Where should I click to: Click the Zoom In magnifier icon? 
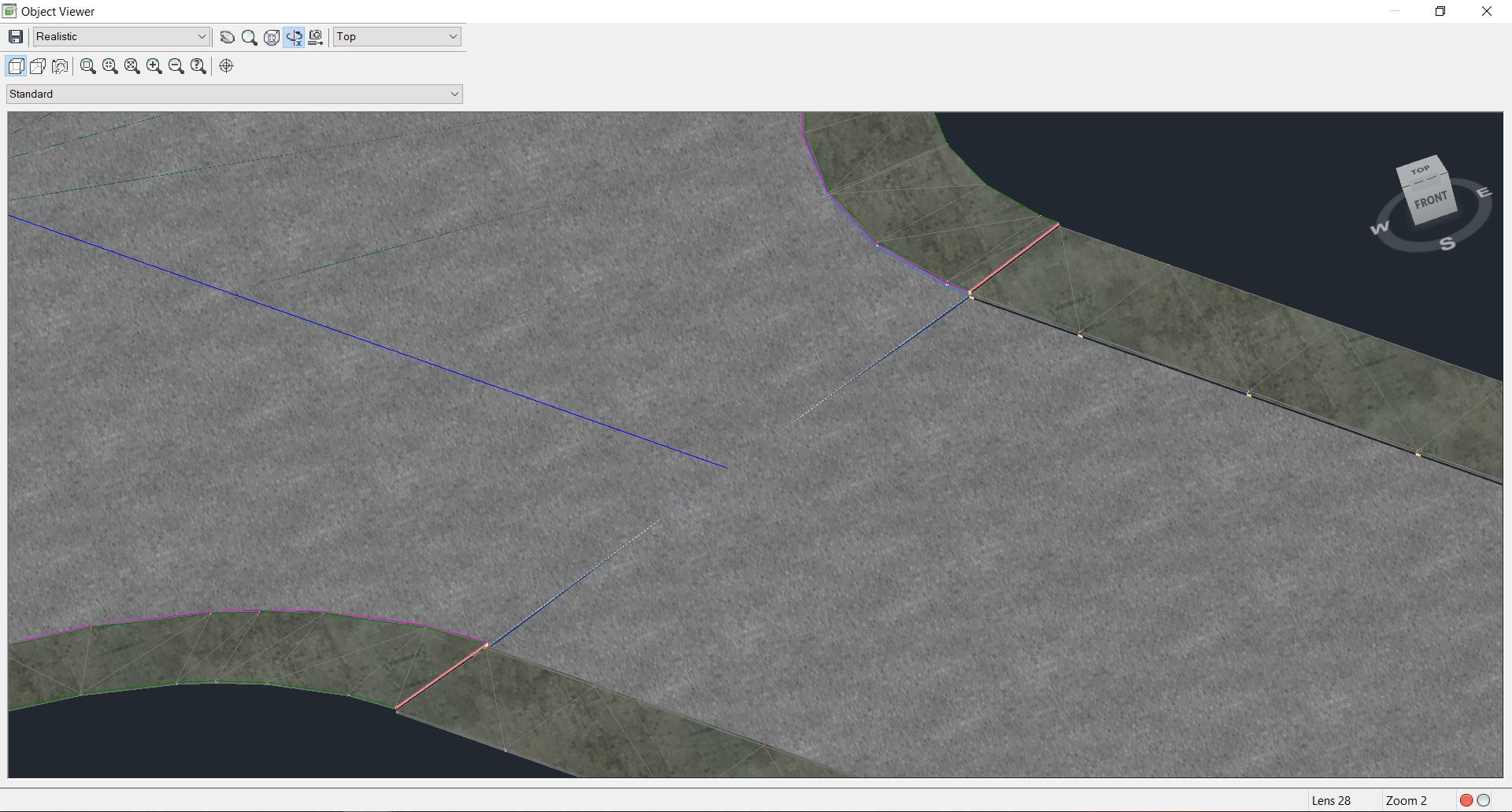tap(154, 66)
